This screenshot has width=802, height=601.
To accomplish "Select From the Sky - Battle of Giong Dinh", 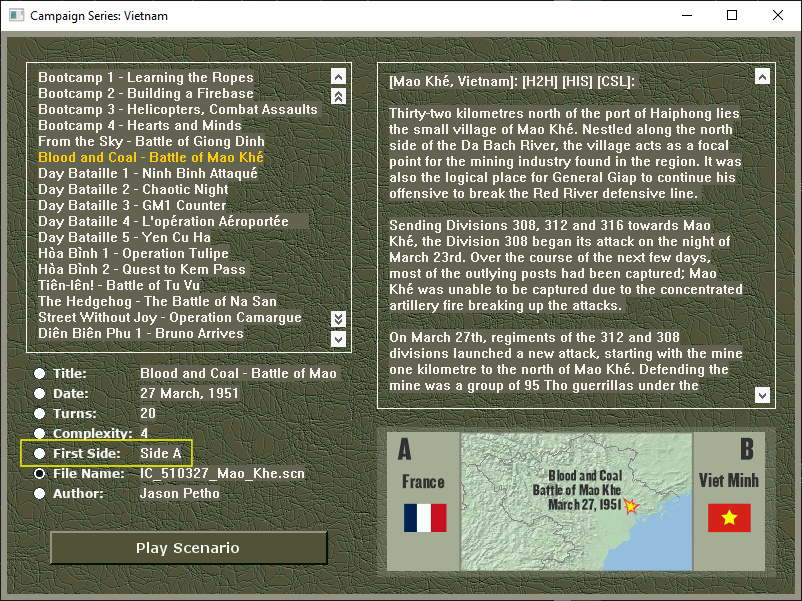I will pos(151,141).
